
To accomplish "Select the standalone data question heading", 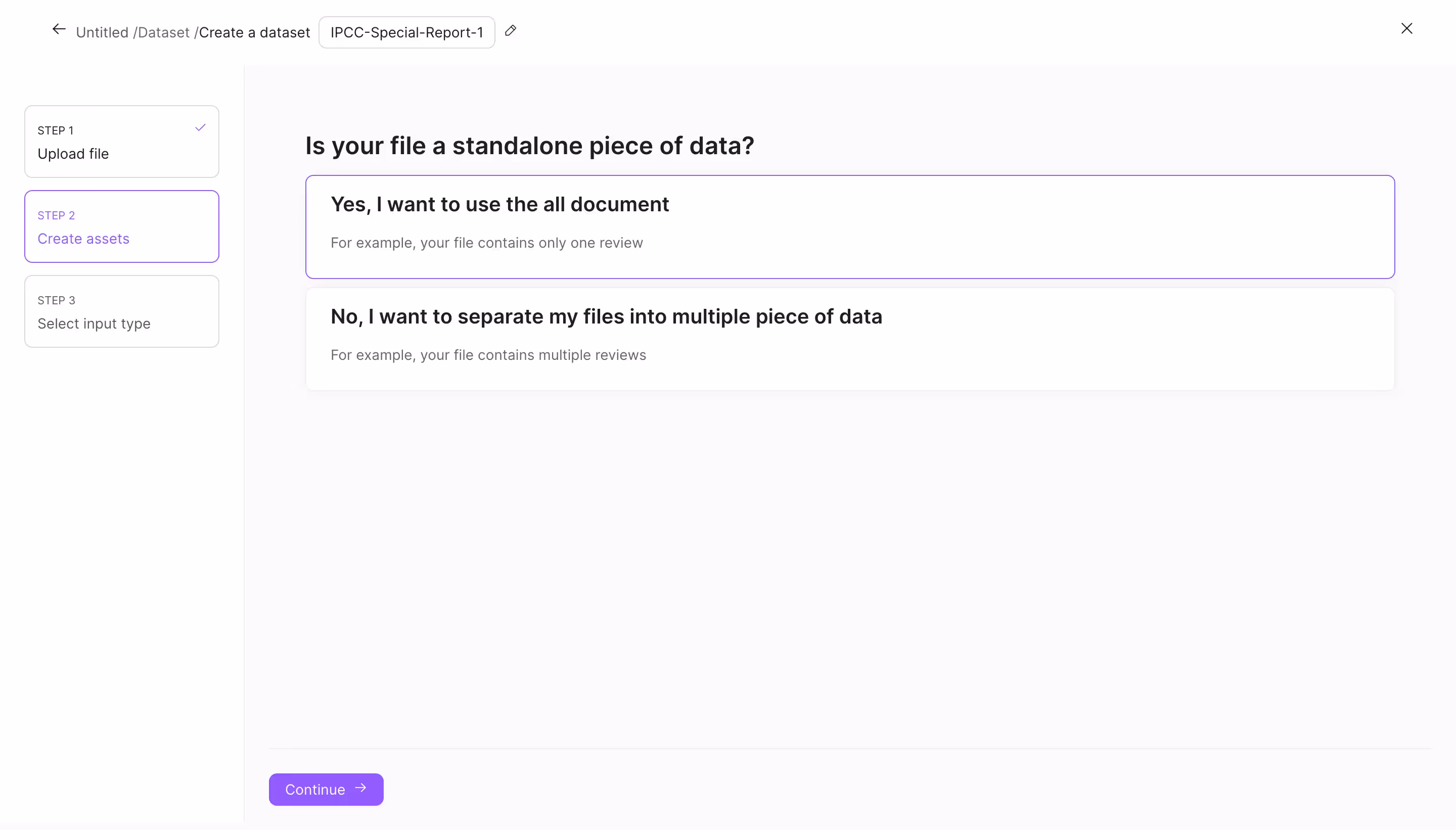I will click(x=529, y=146).
